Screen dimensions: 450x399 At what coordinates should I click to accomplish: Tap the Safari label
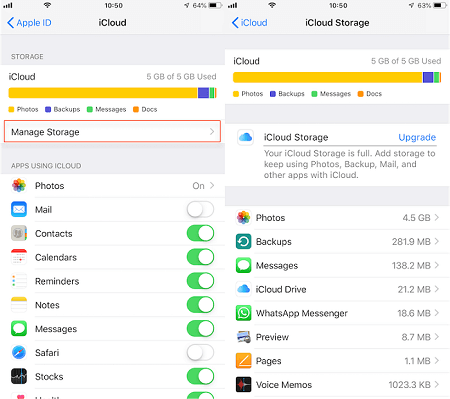click(47, 353)
